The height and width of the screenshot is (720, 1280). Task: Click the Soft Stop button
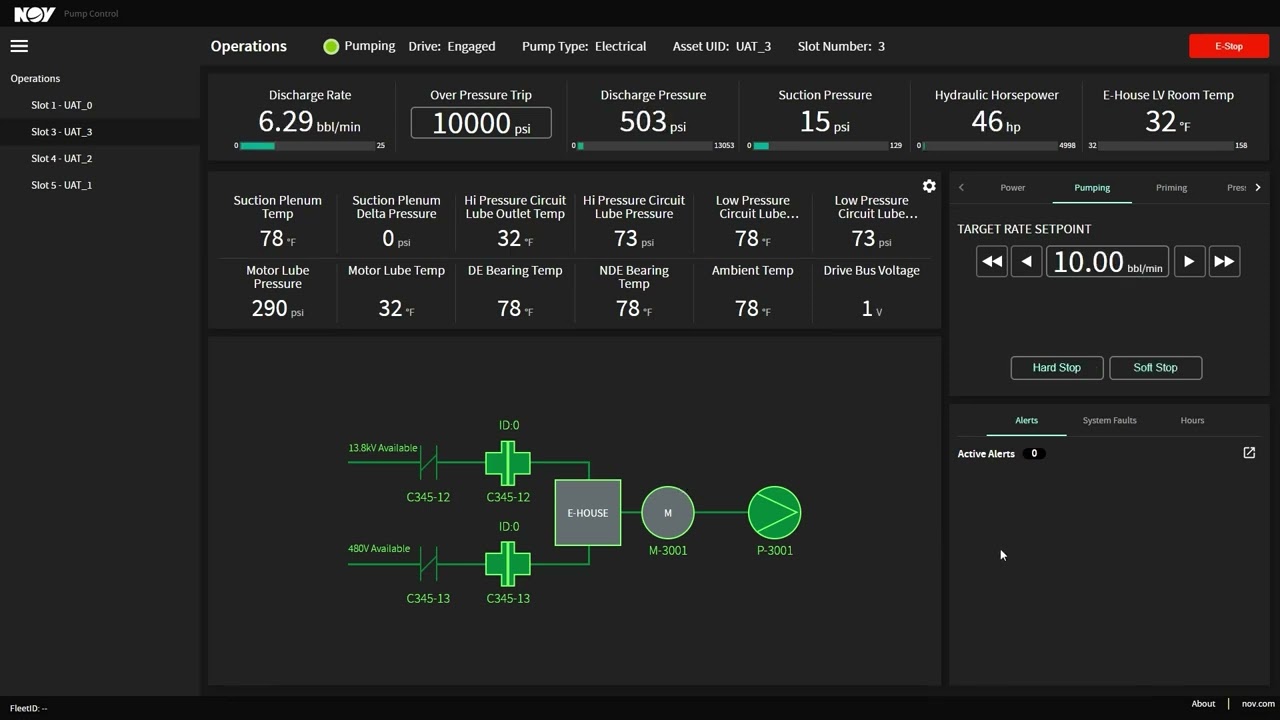[1155, 367]
